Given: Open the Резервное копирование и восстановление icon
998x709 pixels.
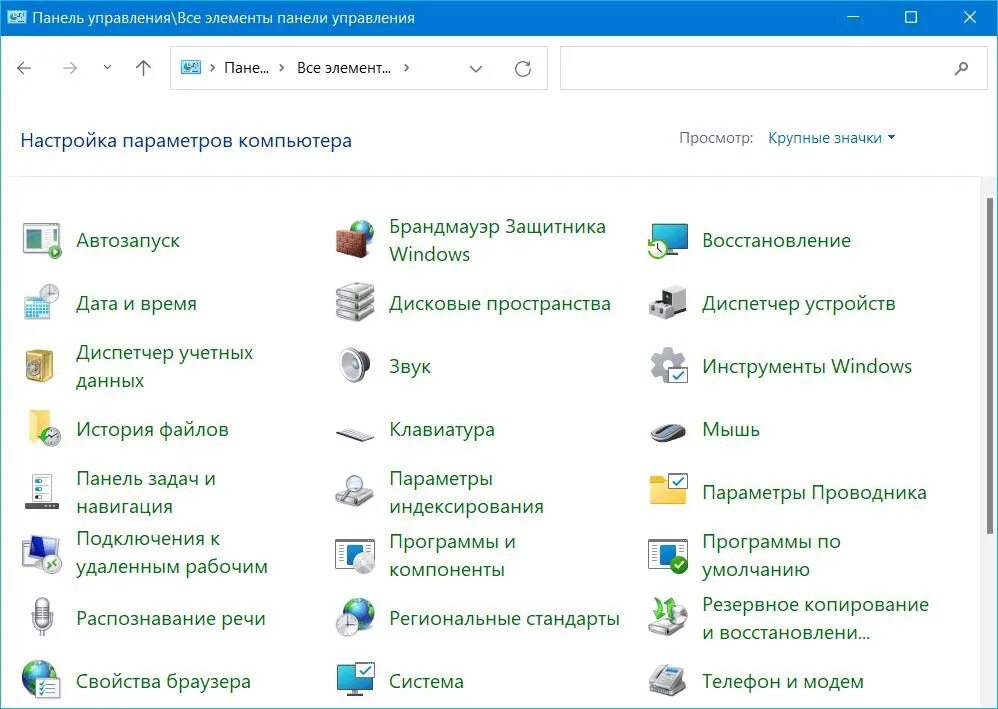Looking at the screenshot, I should pos(668,617).
